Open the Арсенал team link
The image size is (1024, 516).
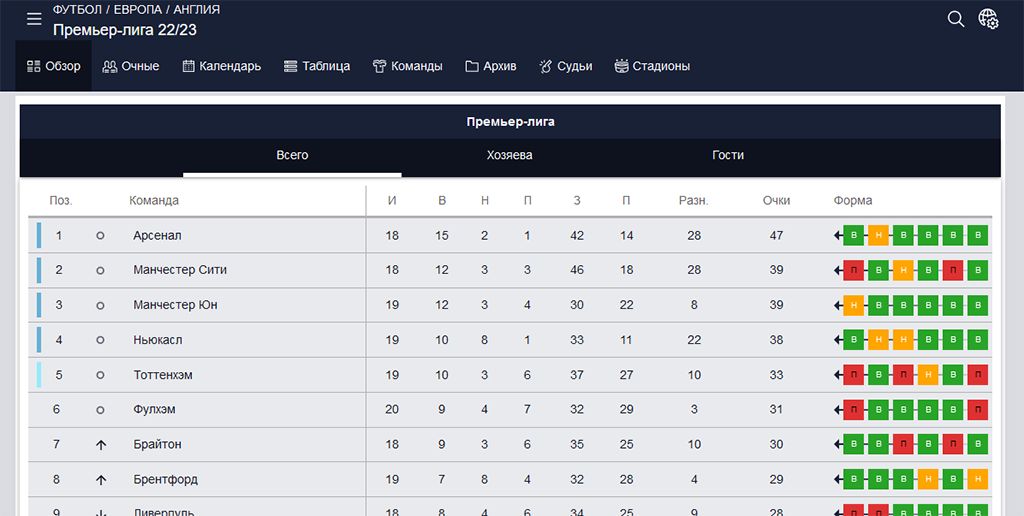click(157, 236)
